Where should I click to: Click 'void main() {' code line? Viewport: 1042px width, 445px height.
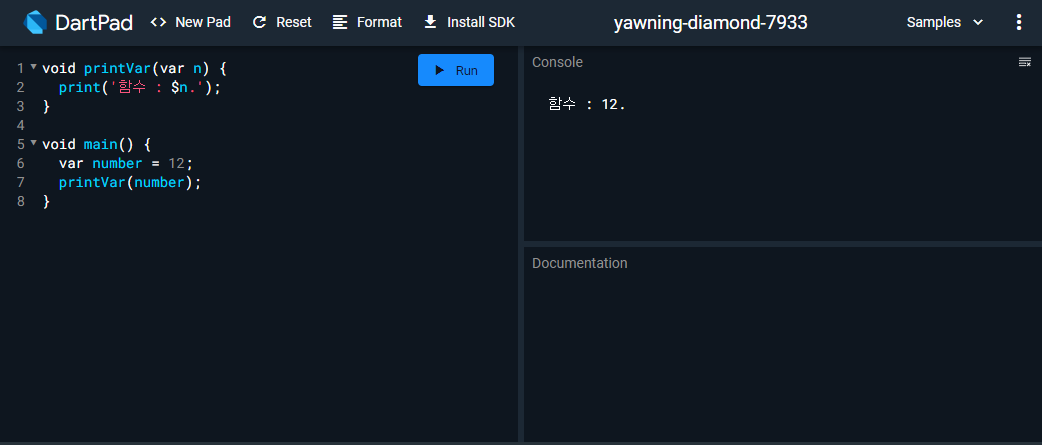[97, 144]
